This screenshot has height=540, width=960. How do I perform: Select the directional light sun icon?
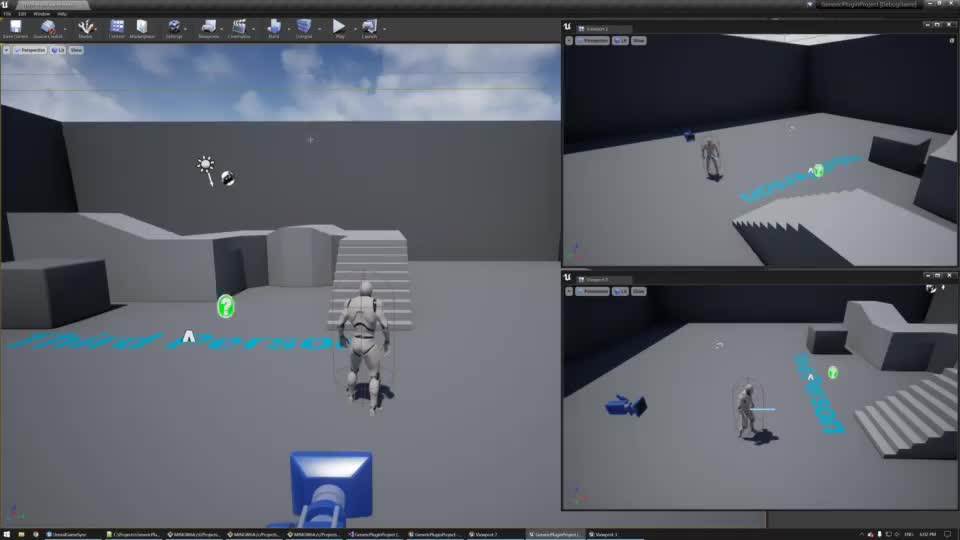click(x=206, y=165)
